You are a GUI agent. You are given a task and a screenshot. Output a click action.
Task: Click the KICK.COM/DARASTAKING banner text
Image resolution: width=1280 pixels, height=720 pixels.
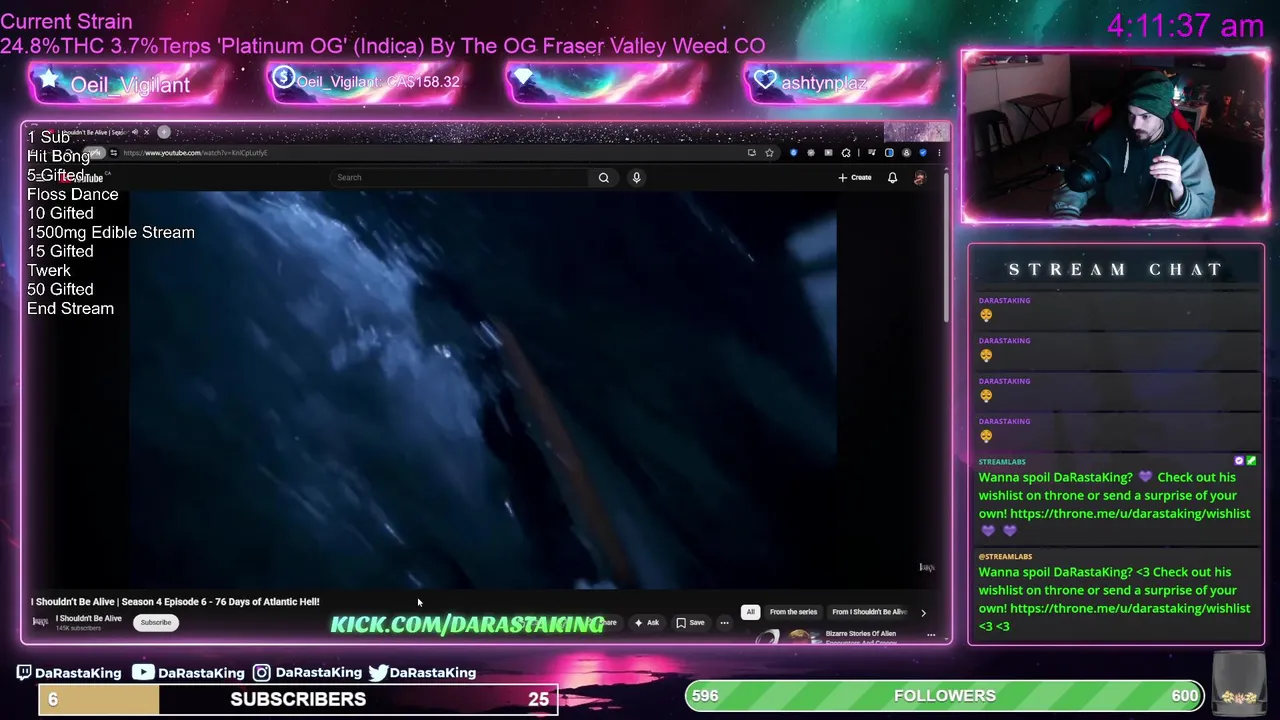467,625
